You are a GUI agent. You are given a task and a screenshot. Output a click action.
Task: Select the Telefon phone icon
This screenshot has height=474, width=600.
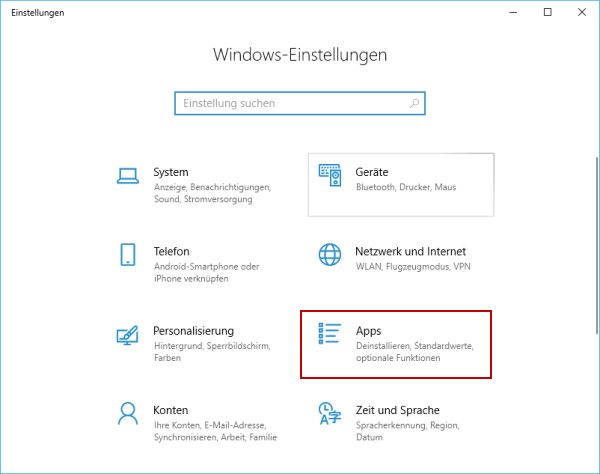(128, 254)
